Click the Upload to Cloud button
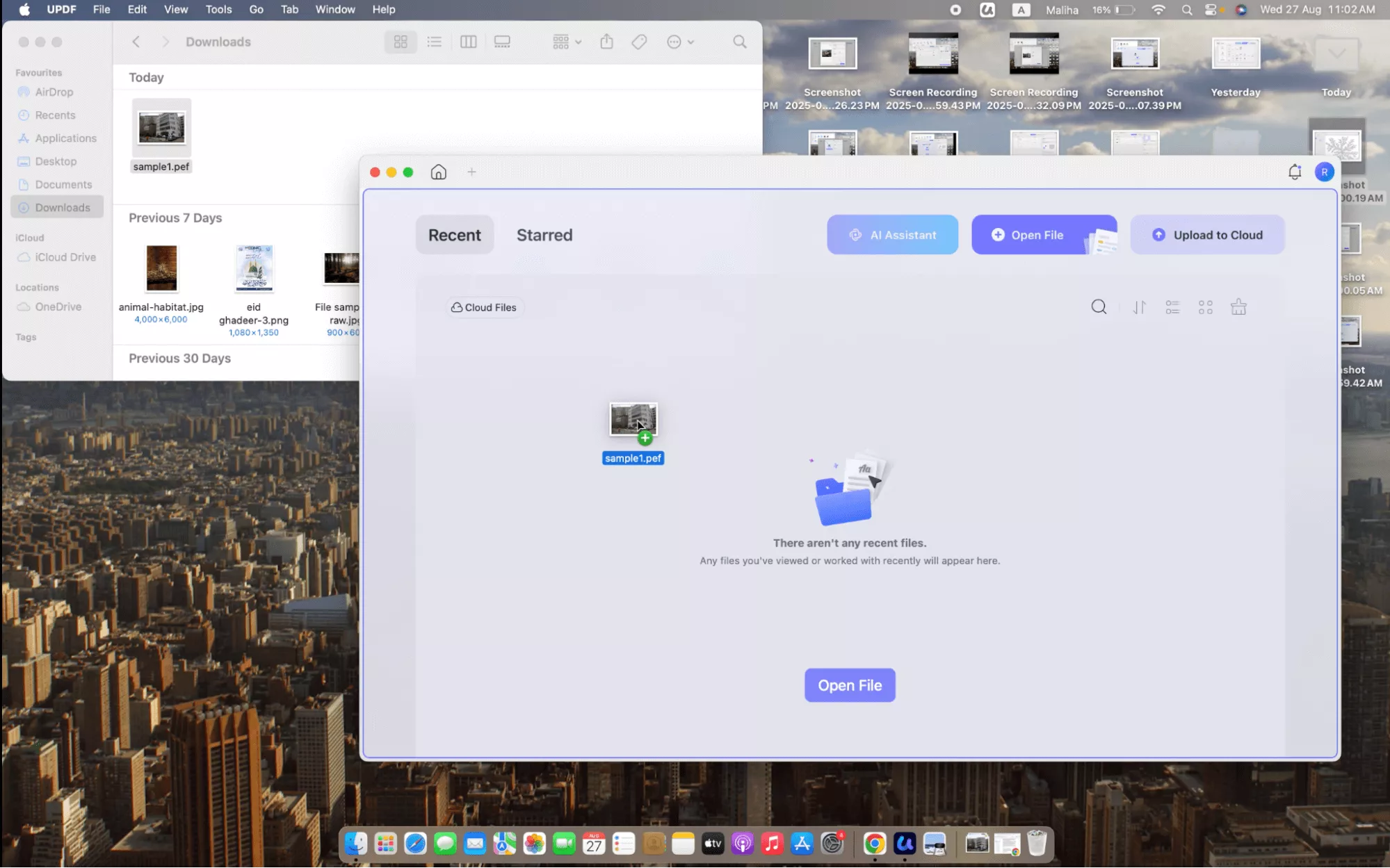The width and height of the screenshot is (1390, 868). coord(1206,235)
